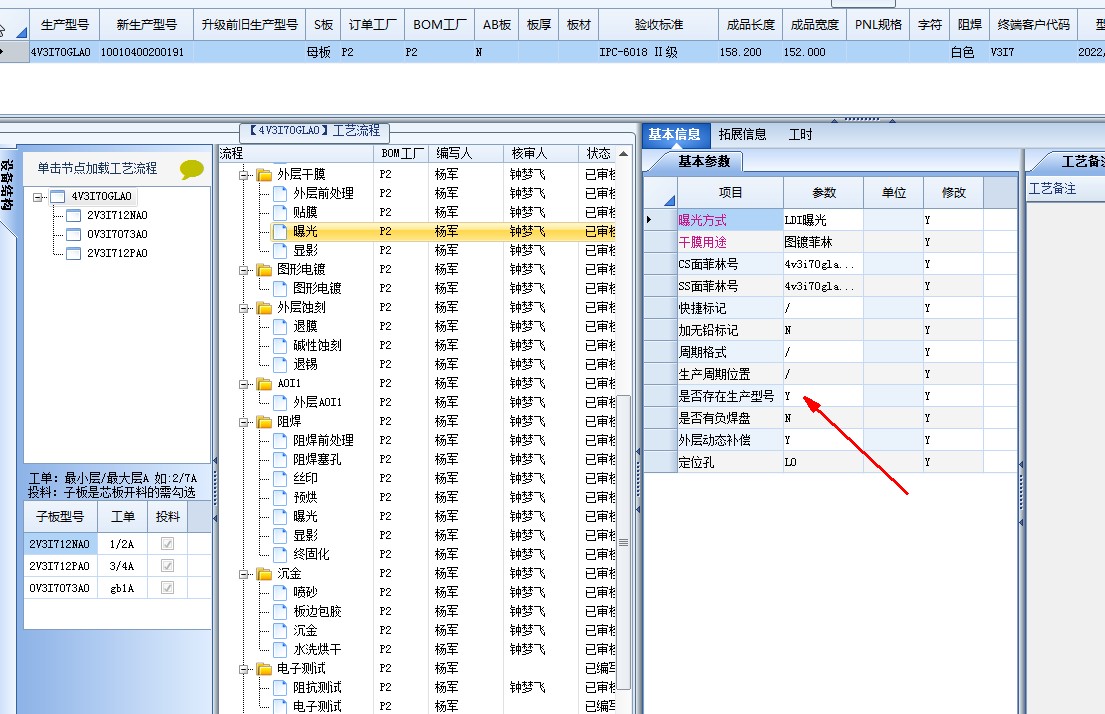
Task: Click the work order cell 1/2A
Action: [122, 543]
